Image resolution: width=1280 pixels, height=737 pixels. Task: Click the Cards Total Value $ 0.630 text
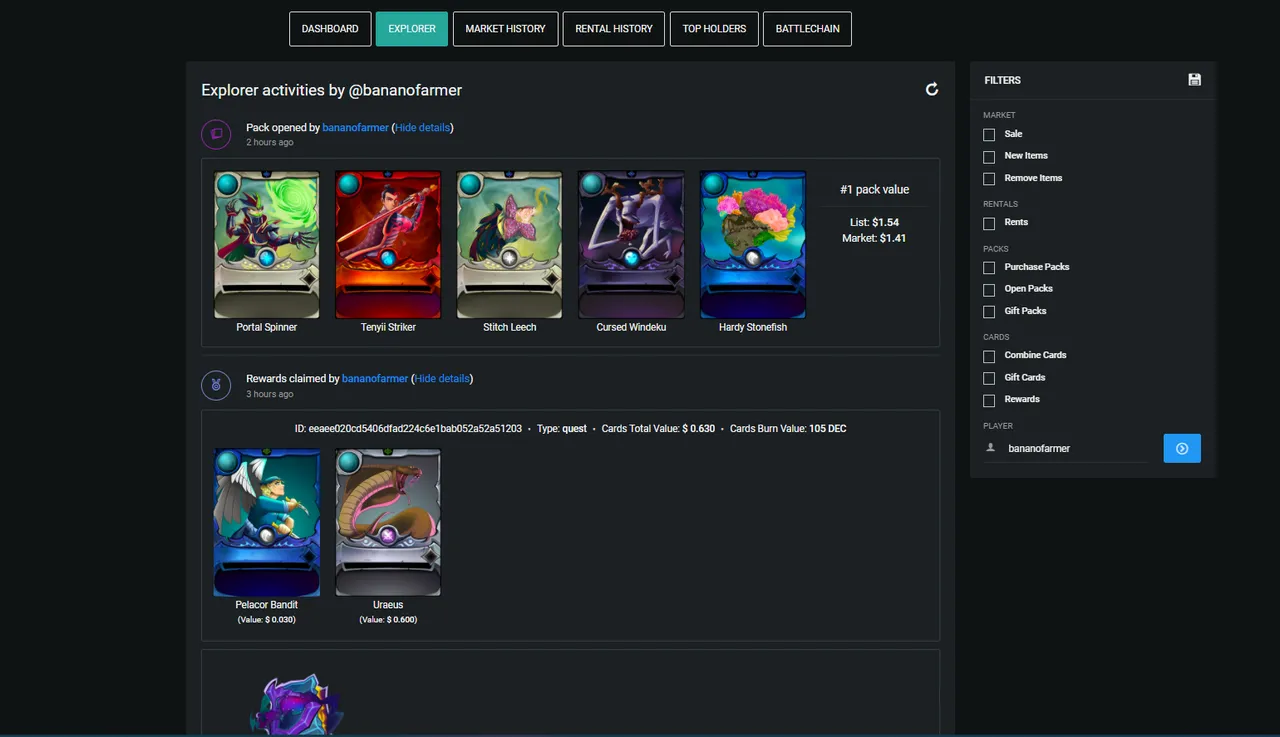658,429
